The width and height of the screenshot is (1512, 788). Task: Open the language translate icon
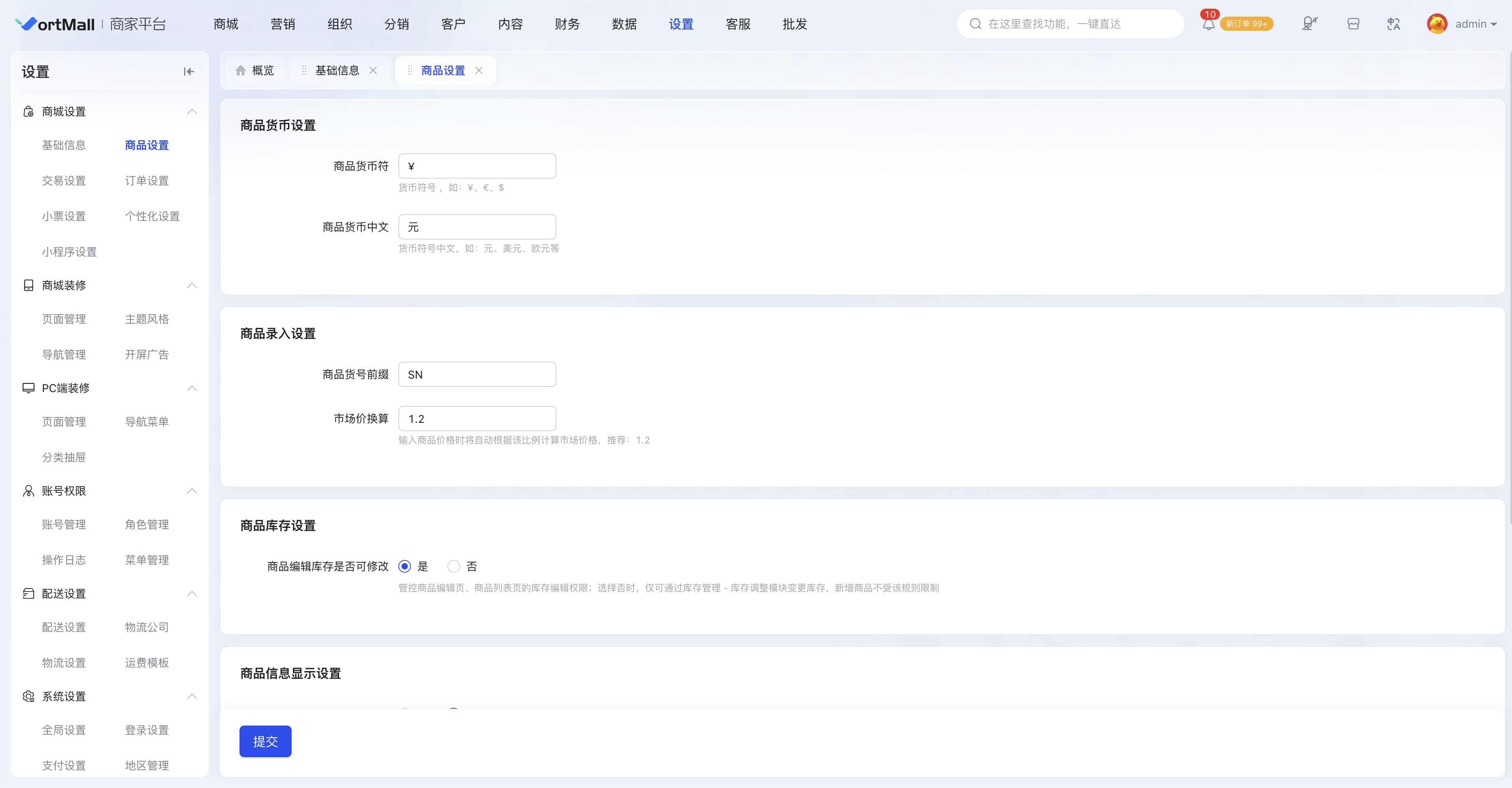[1393, 24]
